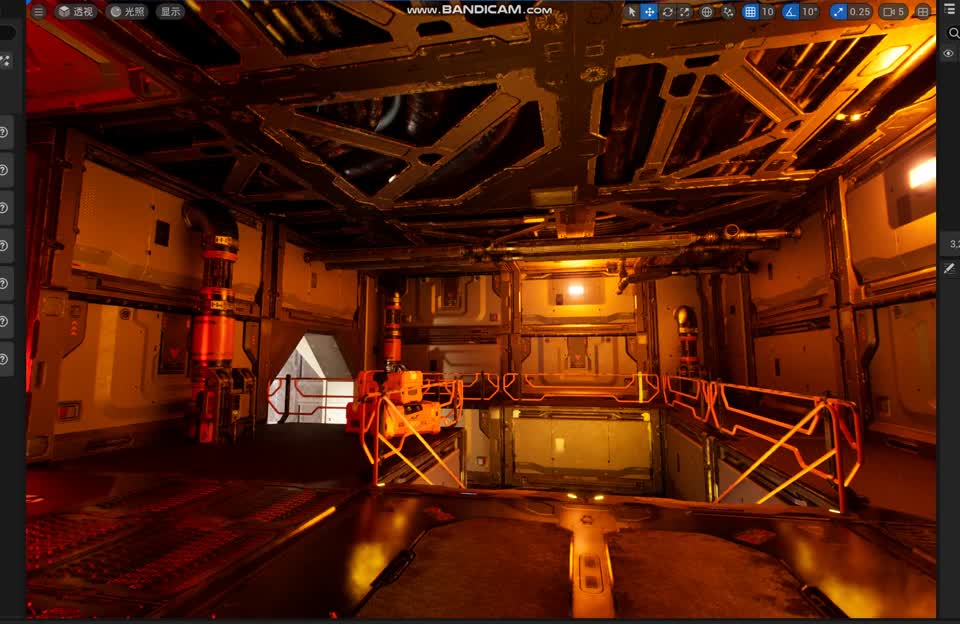This screenshot has height=624, width=960.
Task: Toggle rotation angle snapping
Action: [x=790, y=12]
